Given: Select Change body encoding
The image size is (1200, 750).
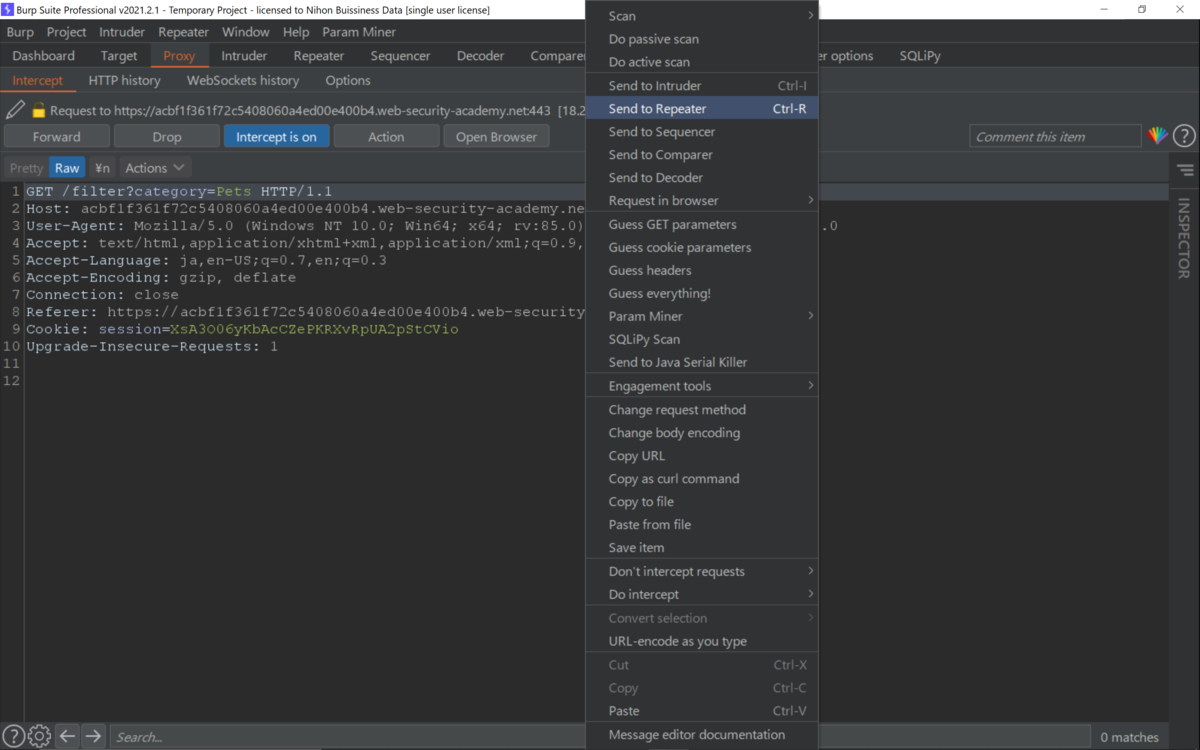Looking at the screenshot, I should [x=702, y=432].
